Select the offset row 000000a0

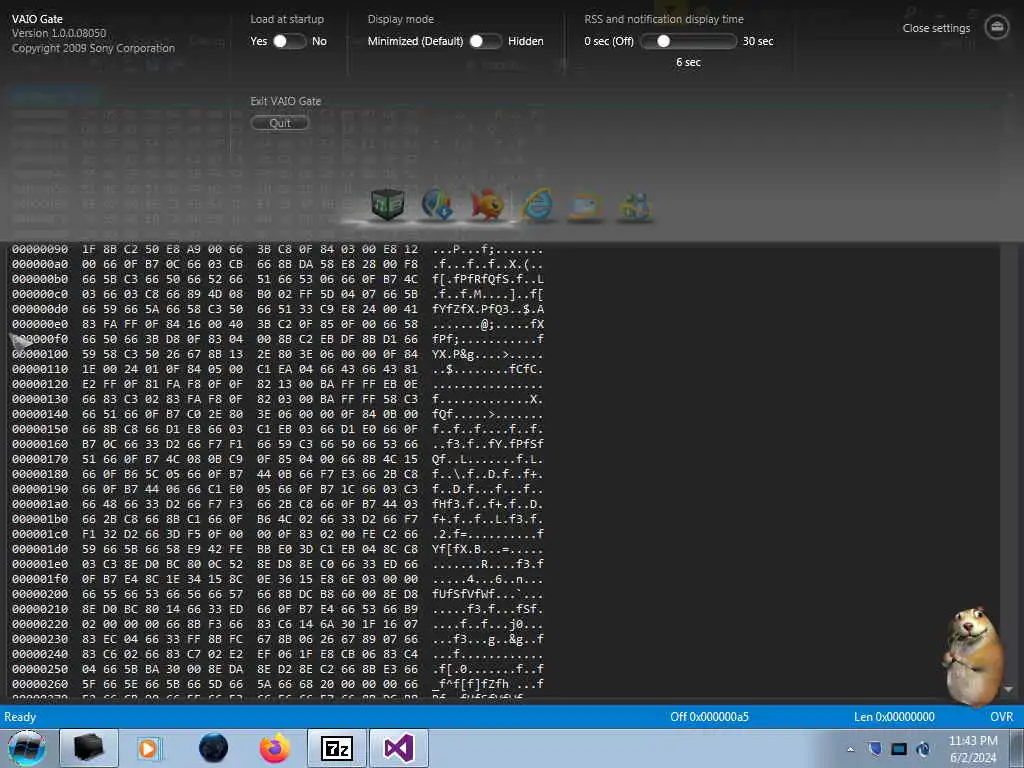[40, 264]
